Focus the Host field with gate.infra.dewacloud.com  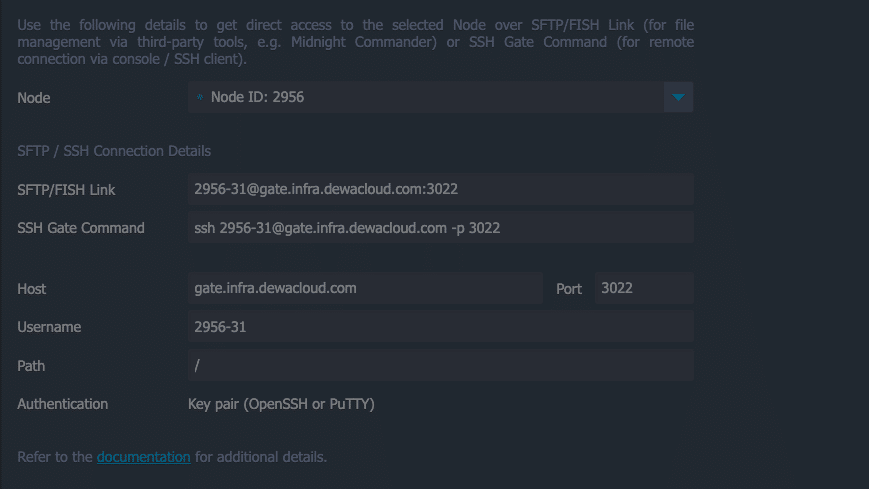click(365, 288)
